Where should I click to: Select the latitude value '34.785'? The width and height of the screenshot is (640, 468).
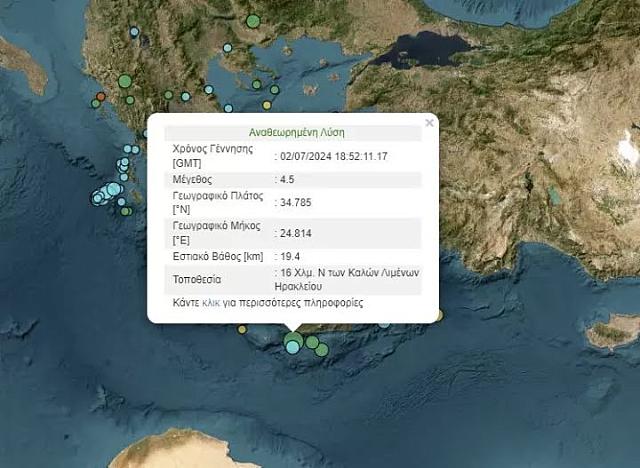tap(296, 202)
